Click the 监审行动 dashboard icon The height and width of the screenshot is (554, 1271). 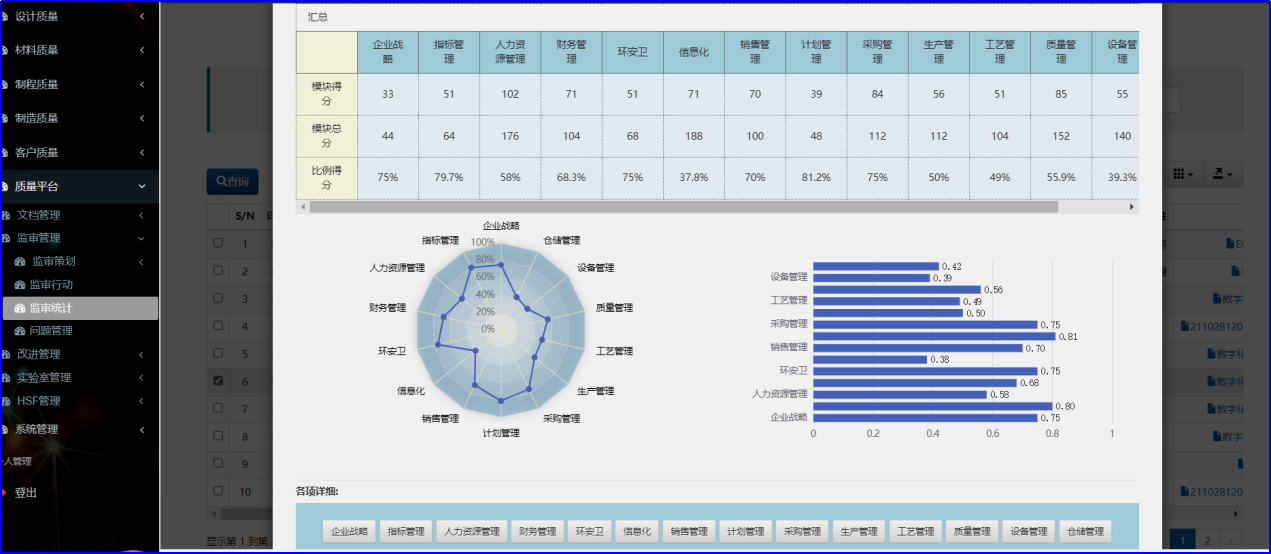[x=19, y=285]
